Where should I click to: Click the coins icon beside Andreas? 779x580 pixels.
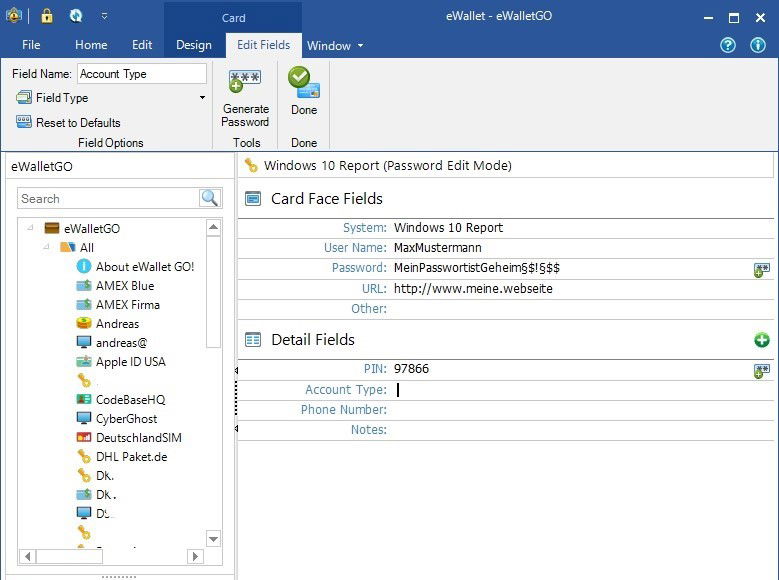(x=84, y=323)
